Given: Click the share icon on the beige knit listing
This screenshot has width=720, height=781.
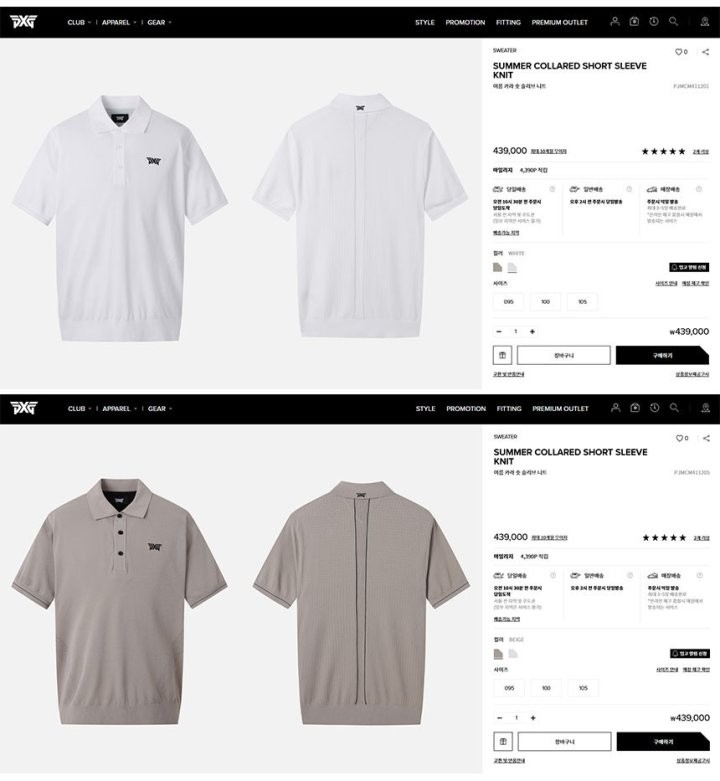Looking at the screenshot, I should pos(706,438).
